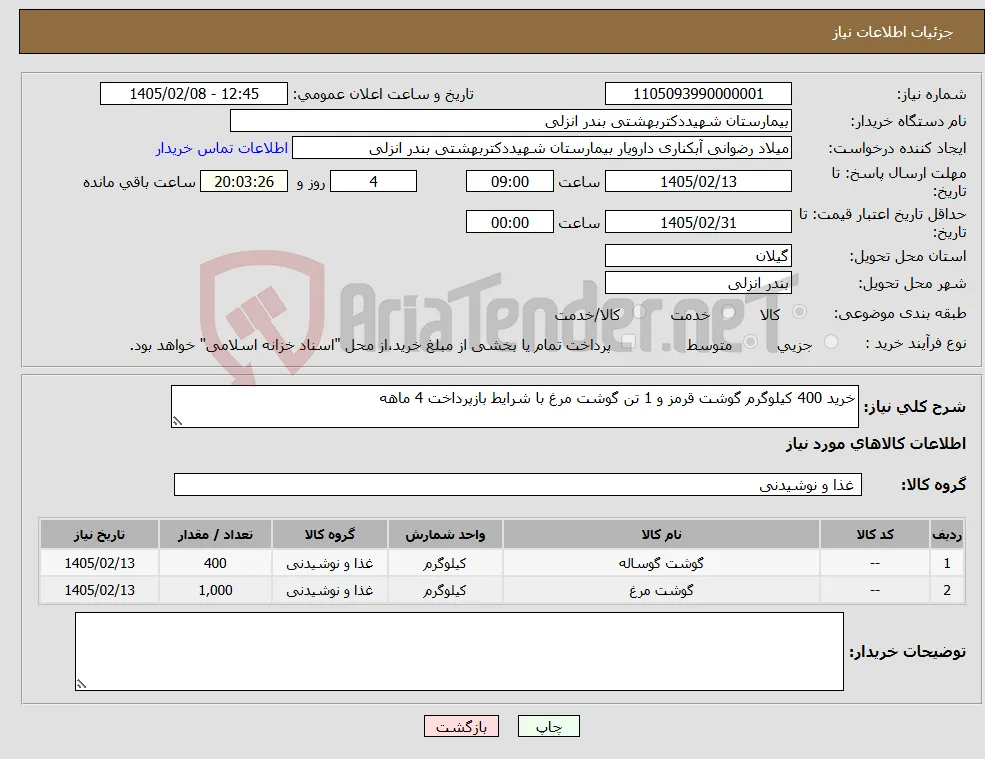Click the کد کالا column header
The width and height of the screenshot is (985, 759).
[874, 534]
